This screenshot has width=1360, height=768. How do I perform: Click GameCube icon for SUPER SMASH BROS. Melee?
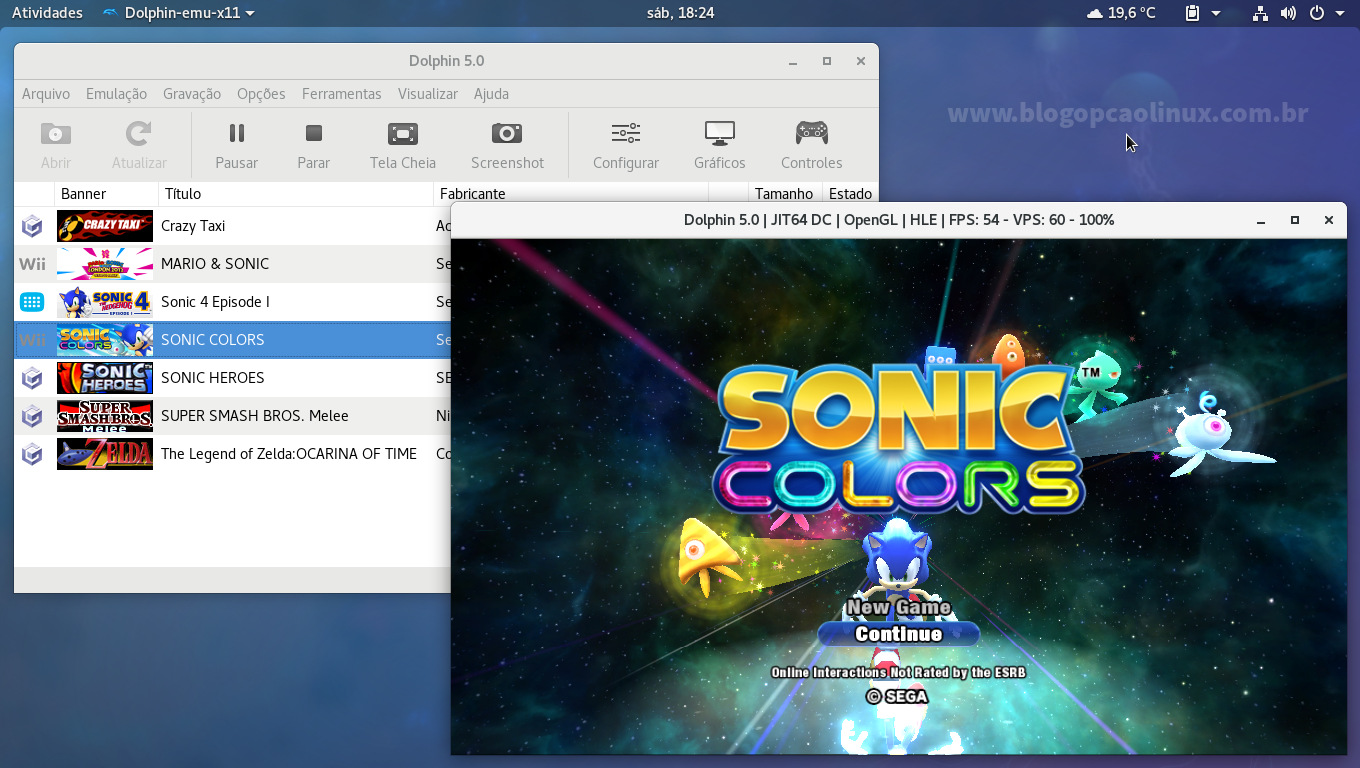[x=32, y=416]
